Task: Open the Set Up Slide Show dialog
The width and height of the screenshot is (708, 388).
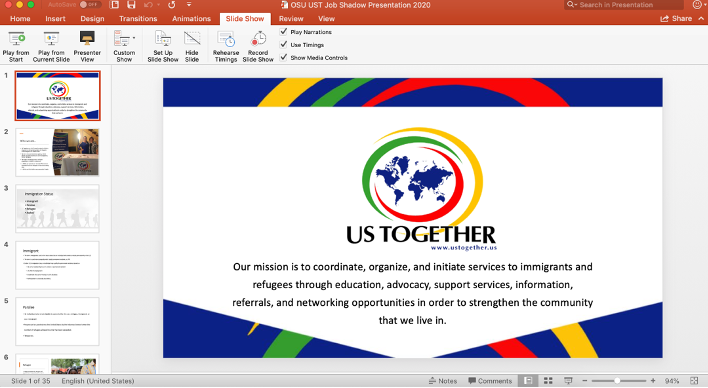Action: click(163, 47)
